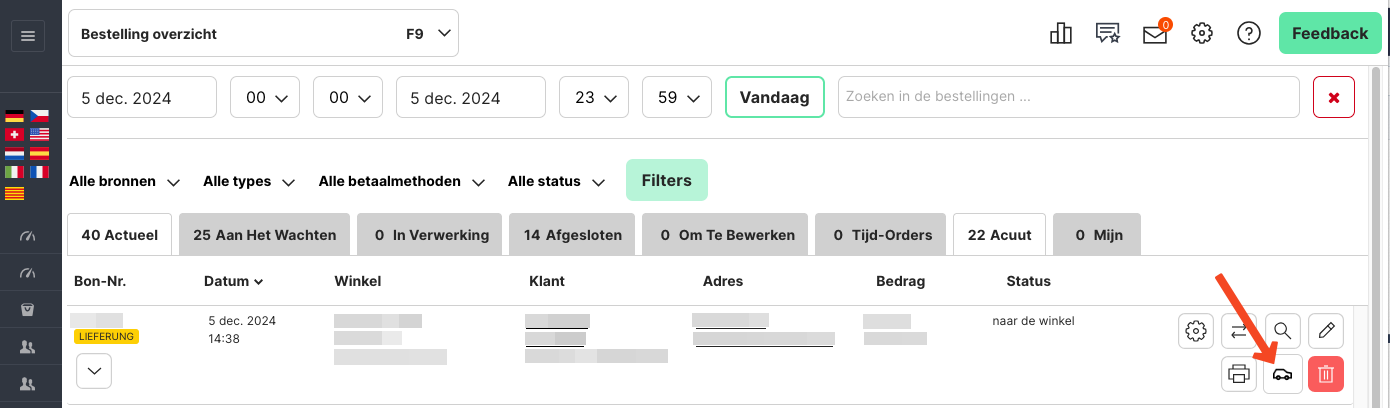Expand the Alle bronnen filter dropdown
This screenshot has width=1390, height=408.
pyautogui.click(x=124, y=182)
